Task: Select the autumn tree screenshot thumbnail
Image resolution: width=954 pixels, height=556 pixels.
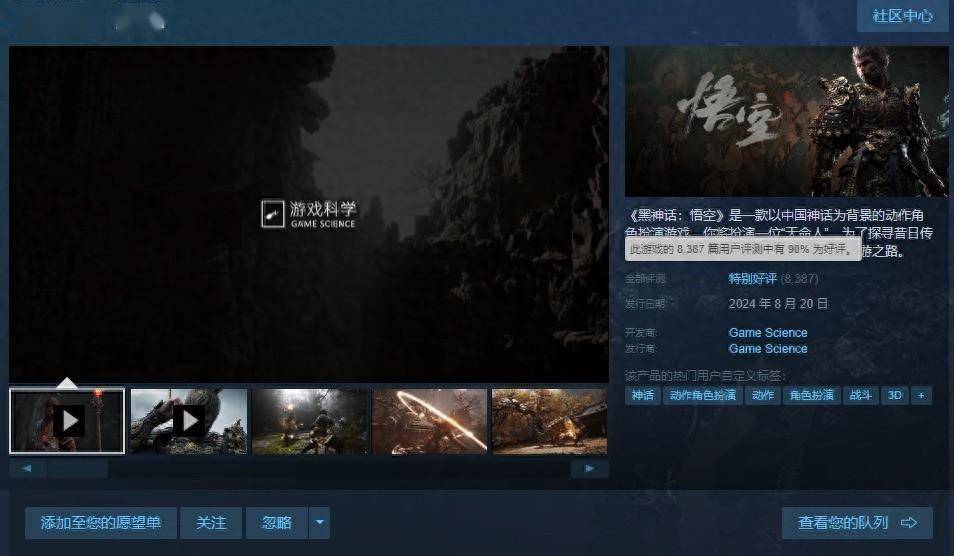Action: coord(549,421)
